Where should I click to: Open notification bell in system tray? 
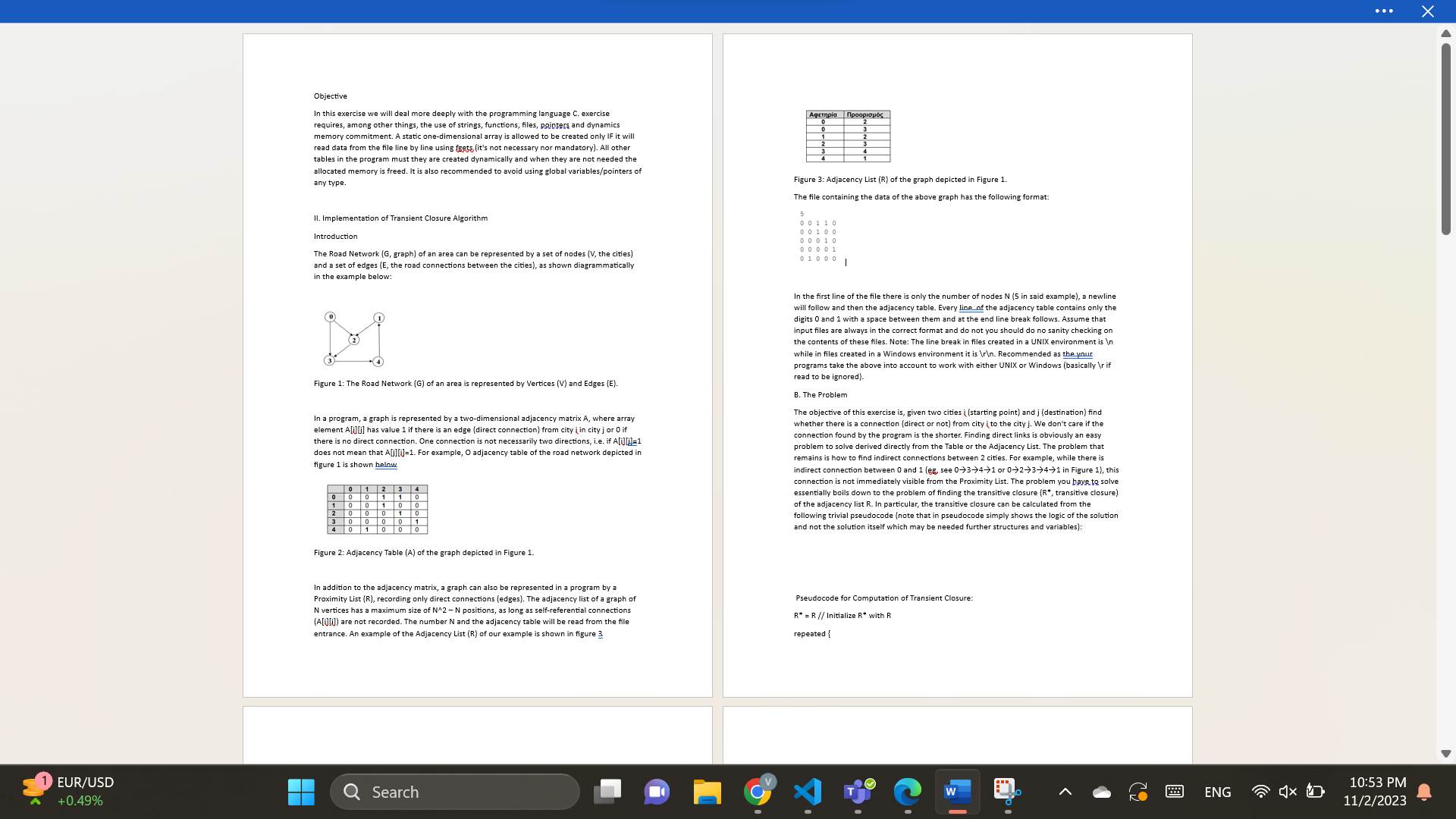pos(1424,792)
